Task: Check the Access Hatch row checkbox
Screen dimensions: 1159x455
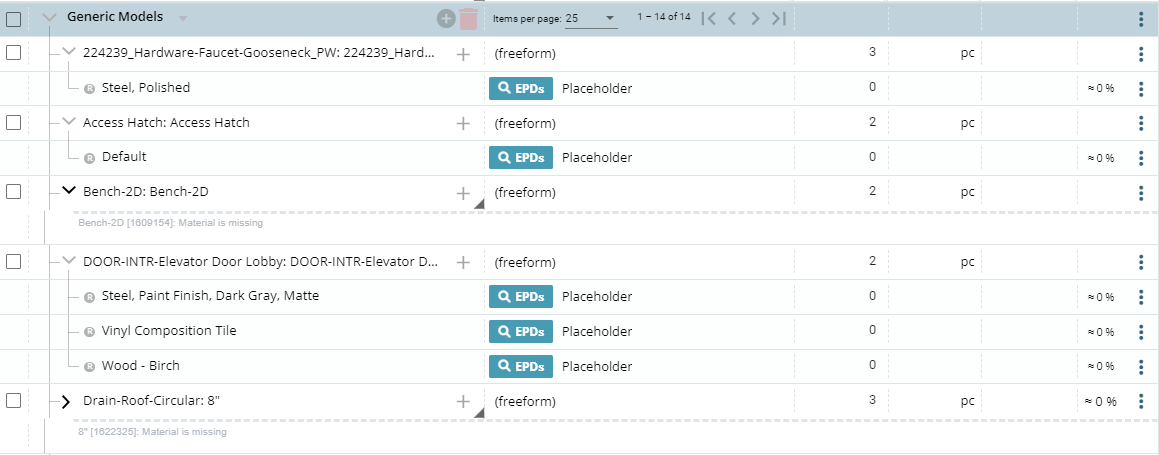Action: 14,122
